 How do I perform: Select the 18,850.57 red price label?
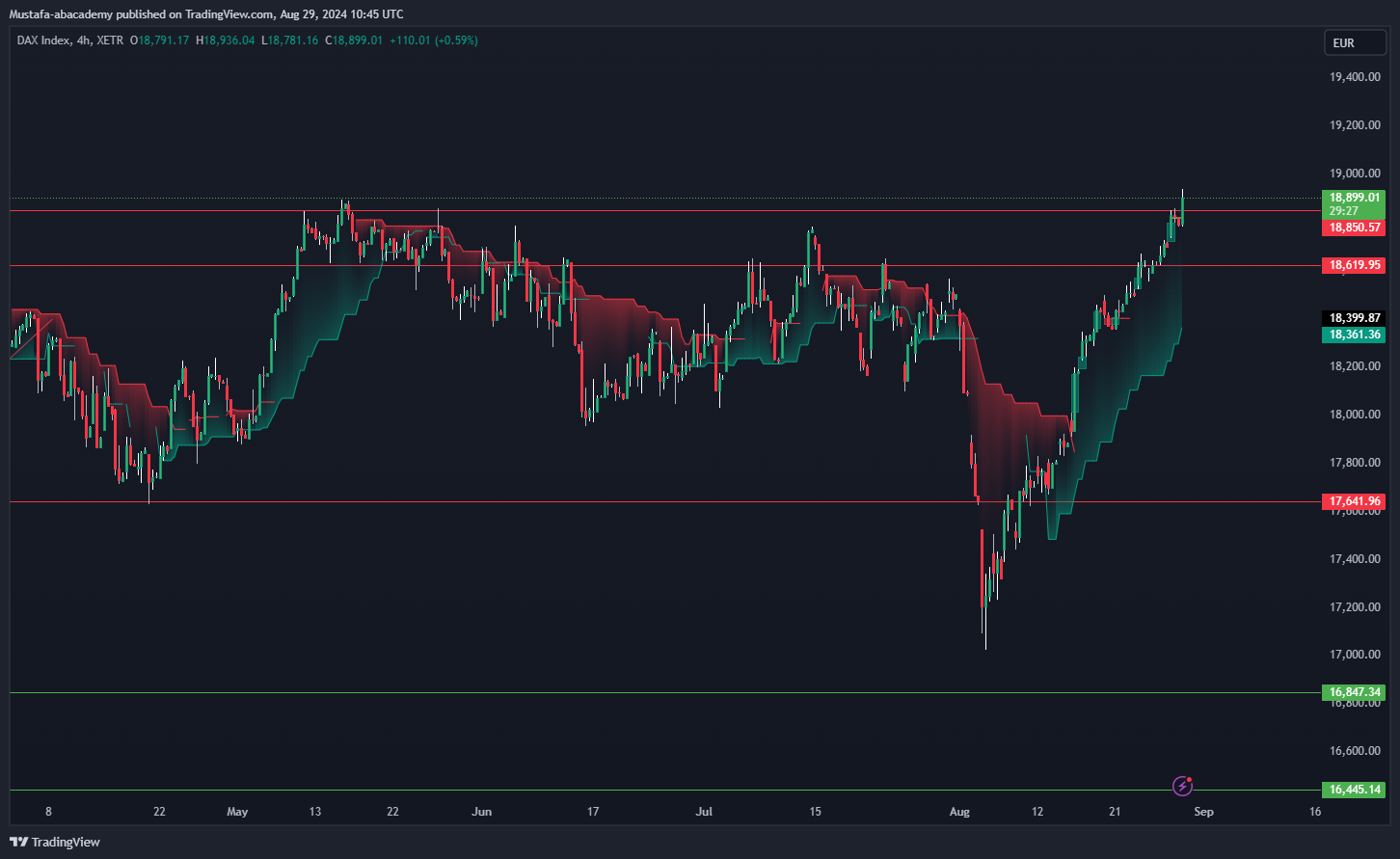coord(1355,228)
